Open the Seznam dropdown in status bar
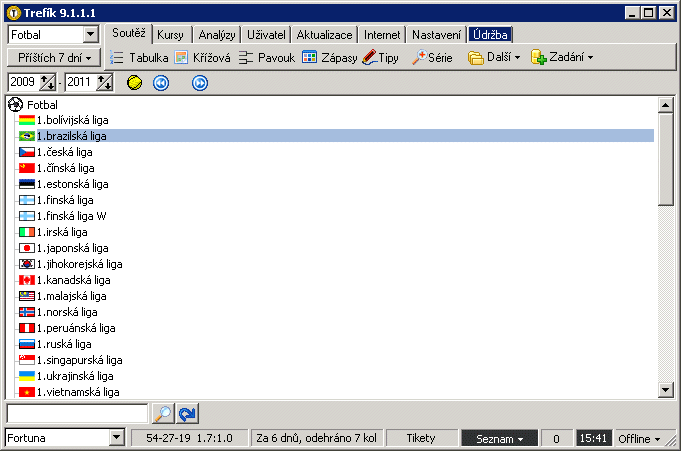This screenshot has width=681, height=451. pyautogui.click(x=499, y=438)
